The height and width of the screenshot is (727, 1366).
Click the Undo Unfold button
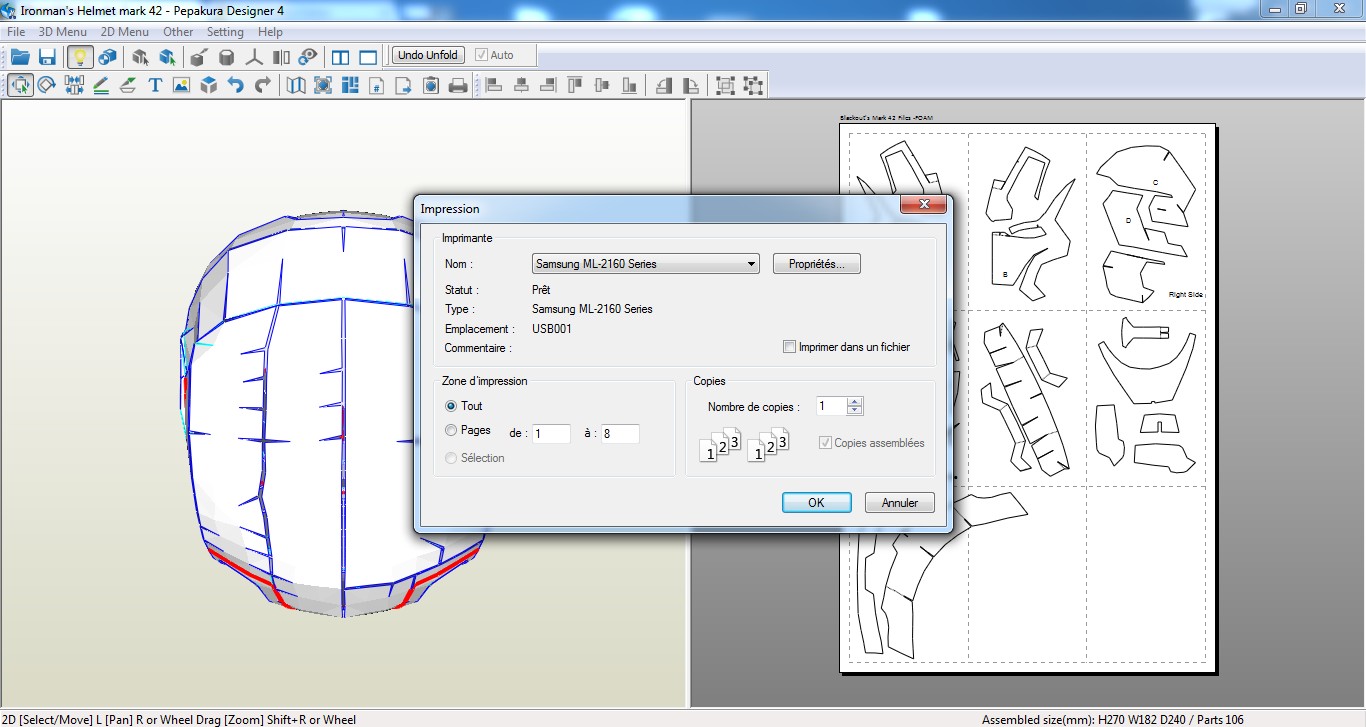click(428, 55)
